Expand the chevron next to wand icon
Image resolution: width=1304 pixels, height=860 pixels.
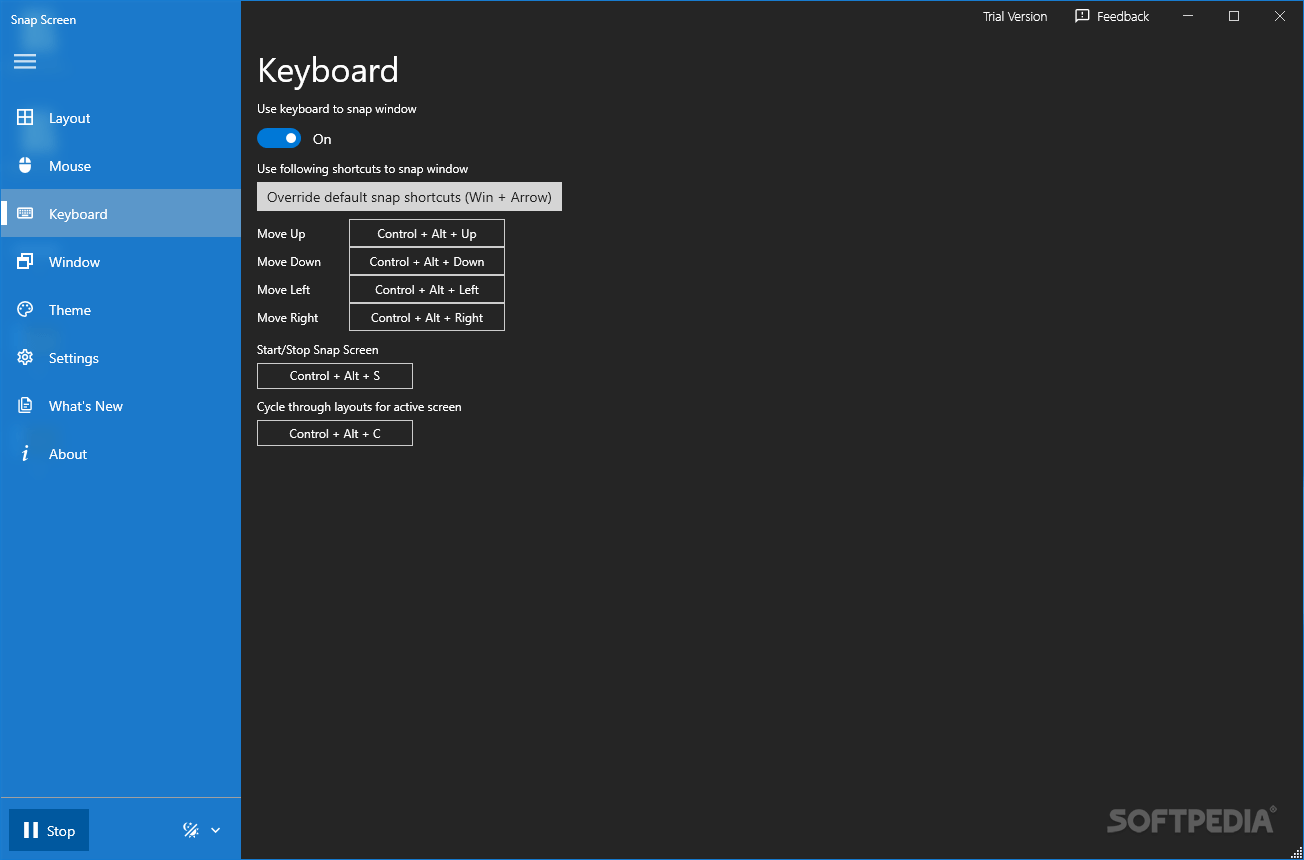[216, 830]
